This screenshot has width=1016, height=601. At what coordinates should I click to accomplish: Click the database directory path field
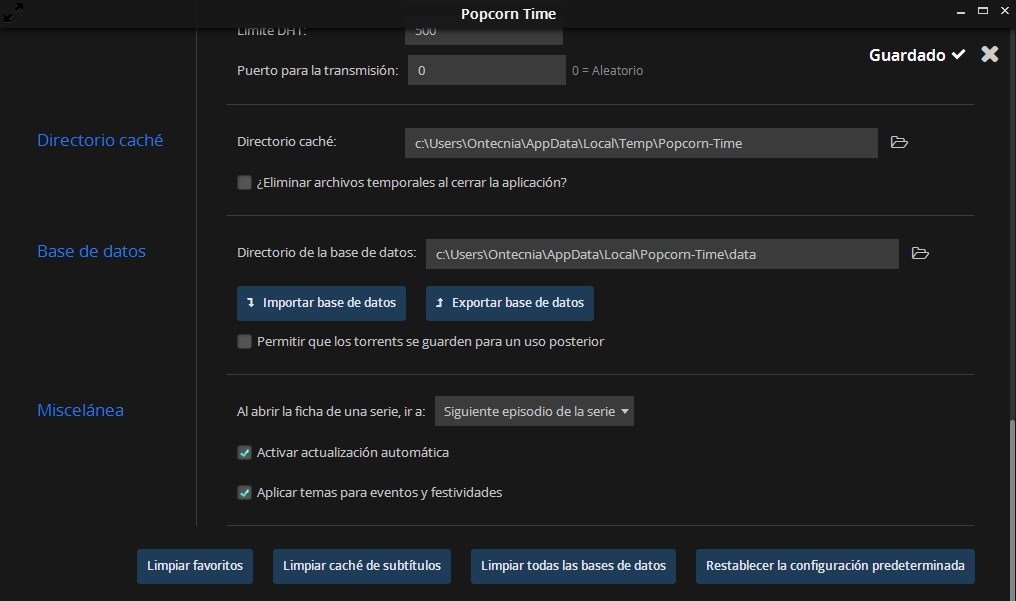pos(662,254)
